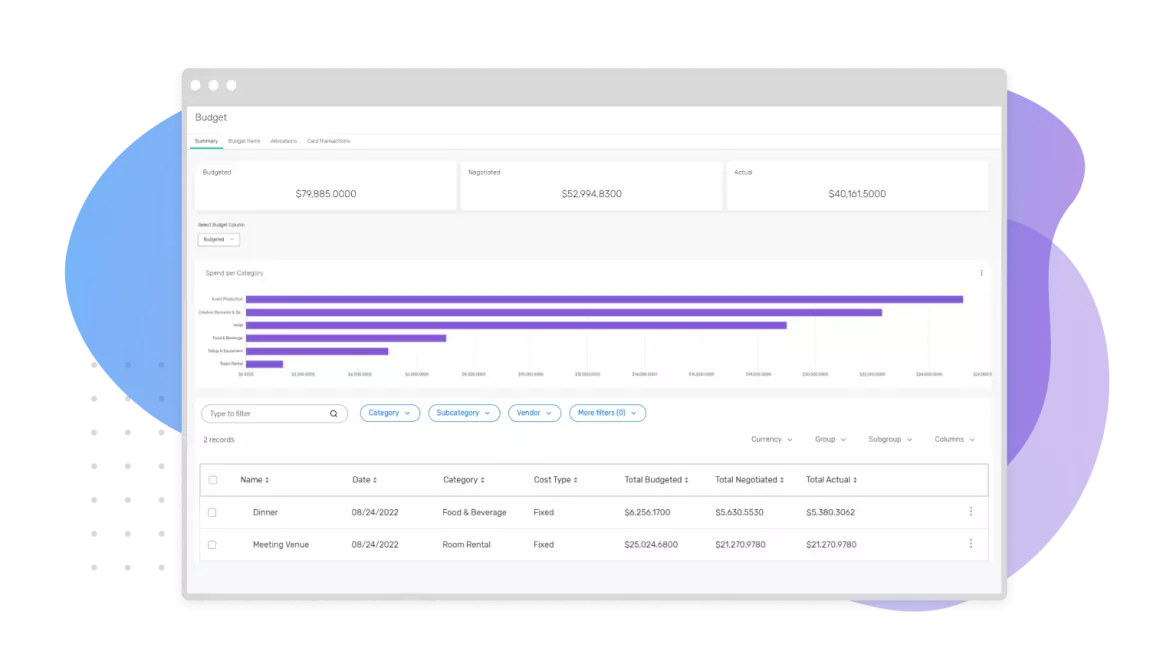
Task: Switch to the Card Transactions tab
Action: (x=329, y=141)
